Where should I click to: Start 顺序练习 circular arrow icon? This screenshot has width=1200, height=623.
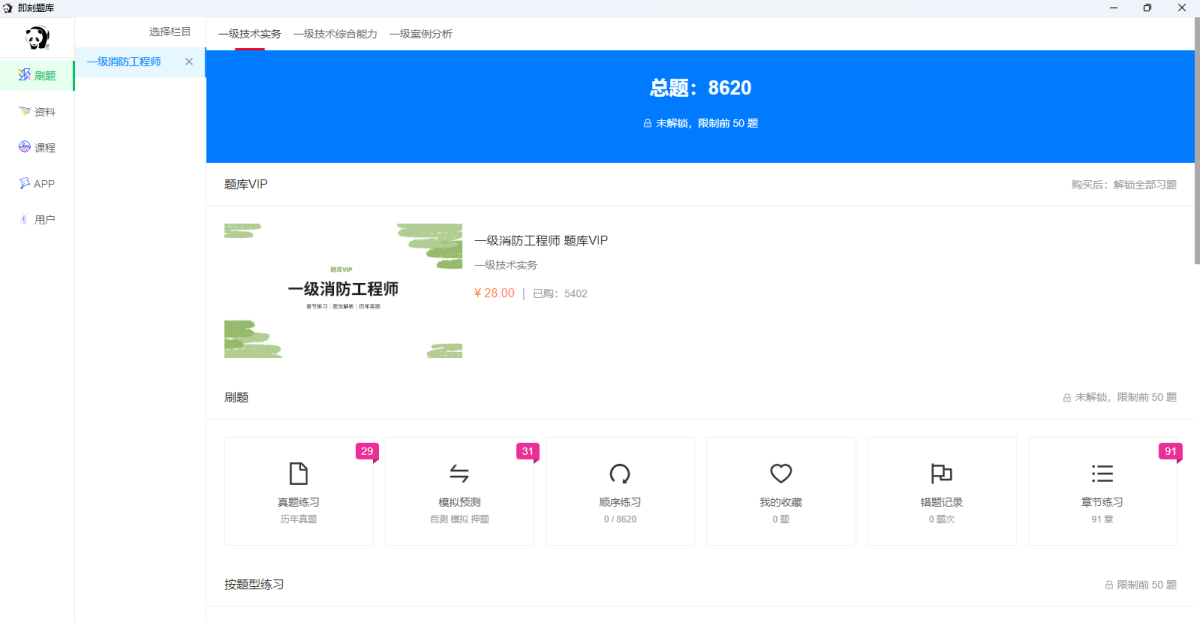click(x=620, y=473)
